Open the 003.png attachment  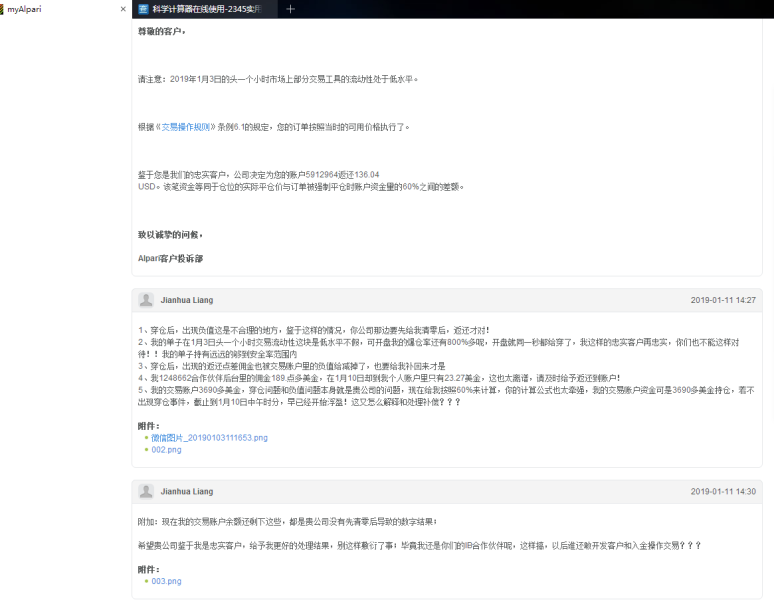[x=166, y=581]
